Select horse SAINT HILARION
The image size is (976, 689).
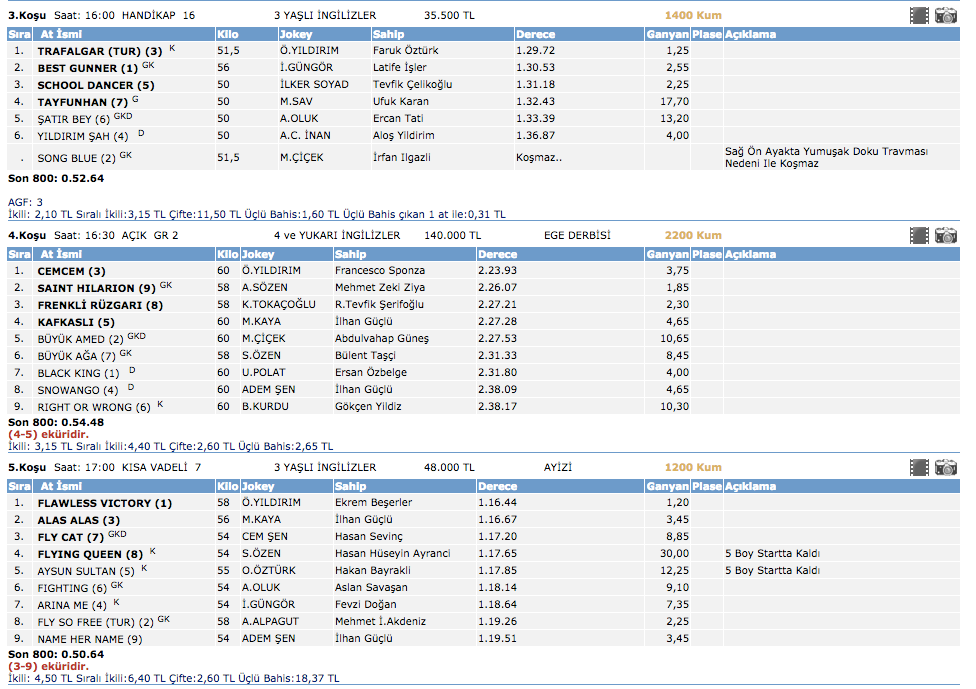(96, 288)
